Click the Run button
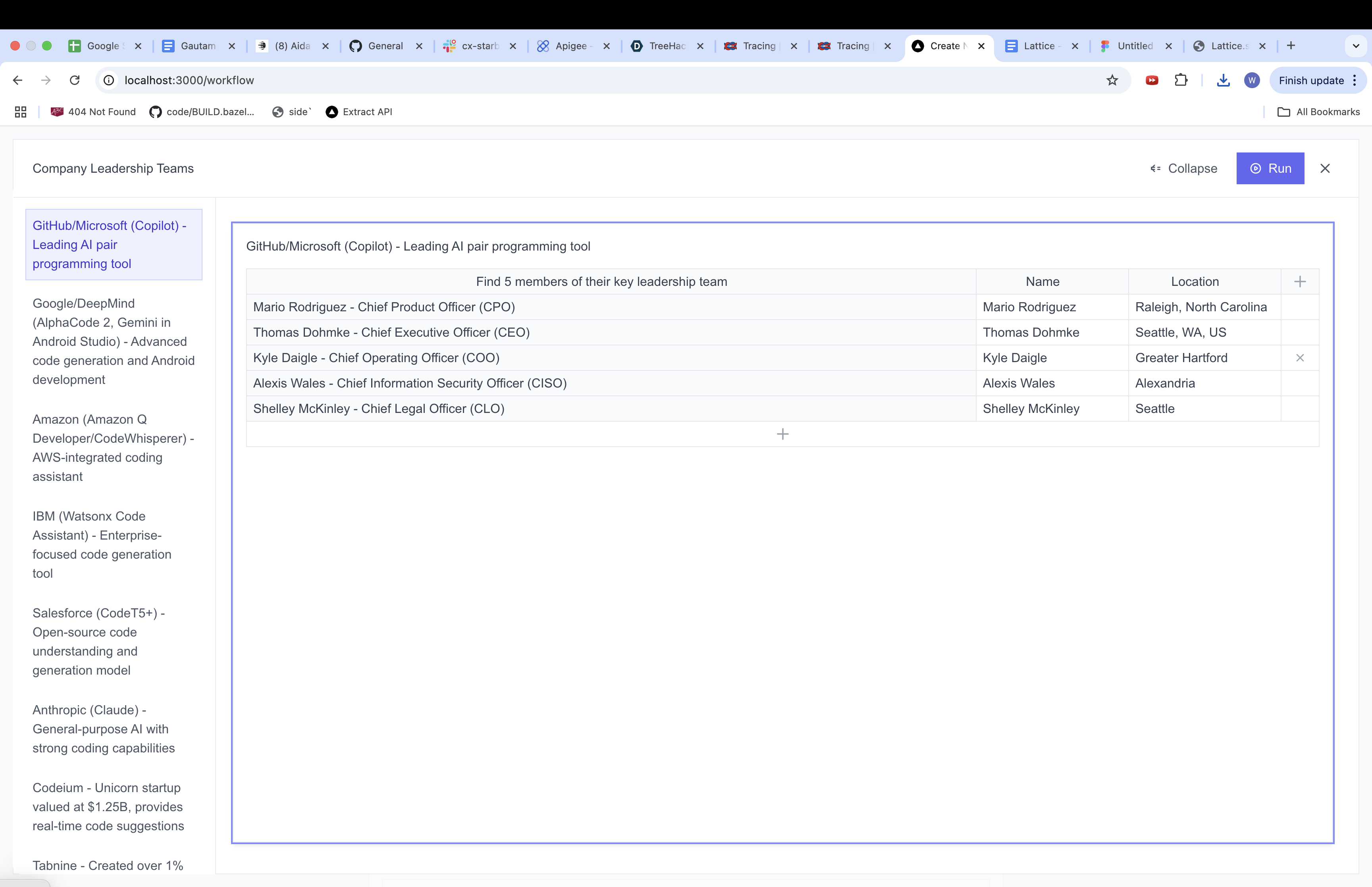 click(1270, 168)
